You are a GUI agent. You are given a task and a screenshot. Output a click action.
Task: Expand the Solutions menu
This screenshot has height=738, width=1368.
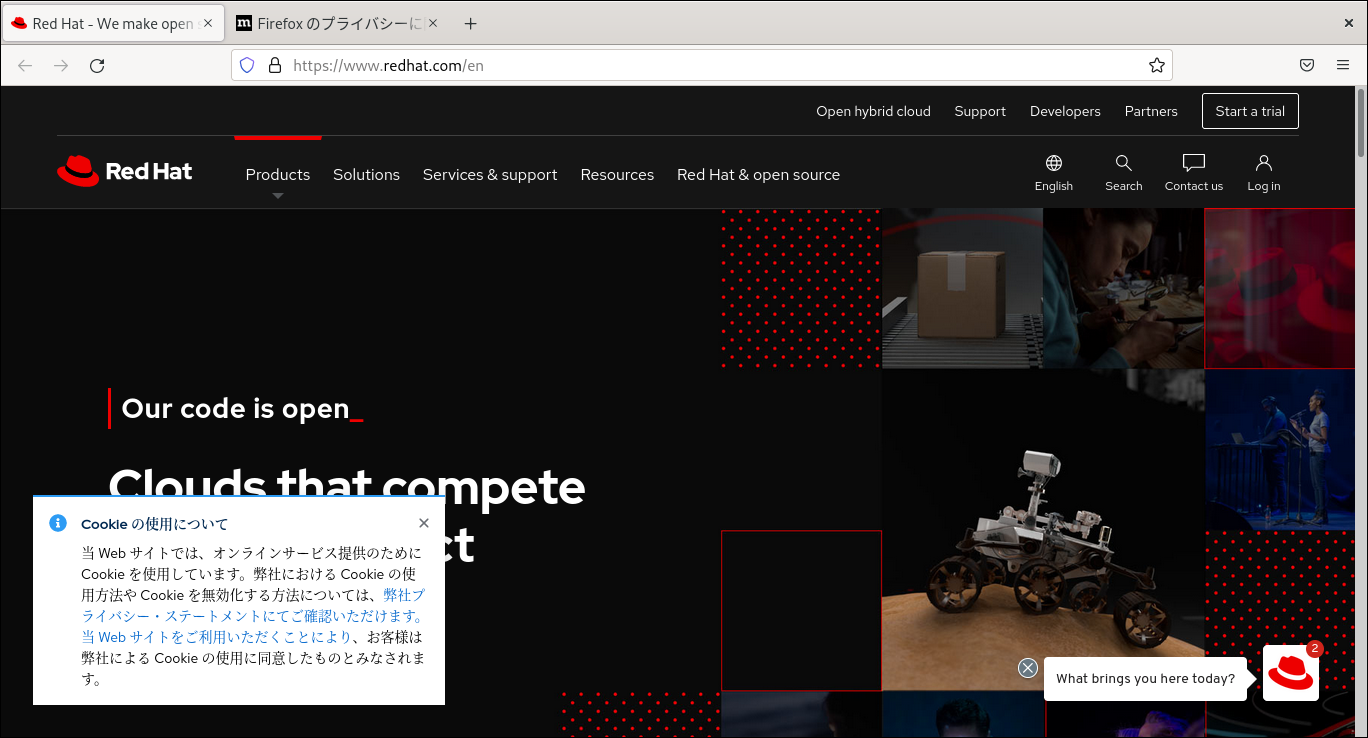[366, 174]
